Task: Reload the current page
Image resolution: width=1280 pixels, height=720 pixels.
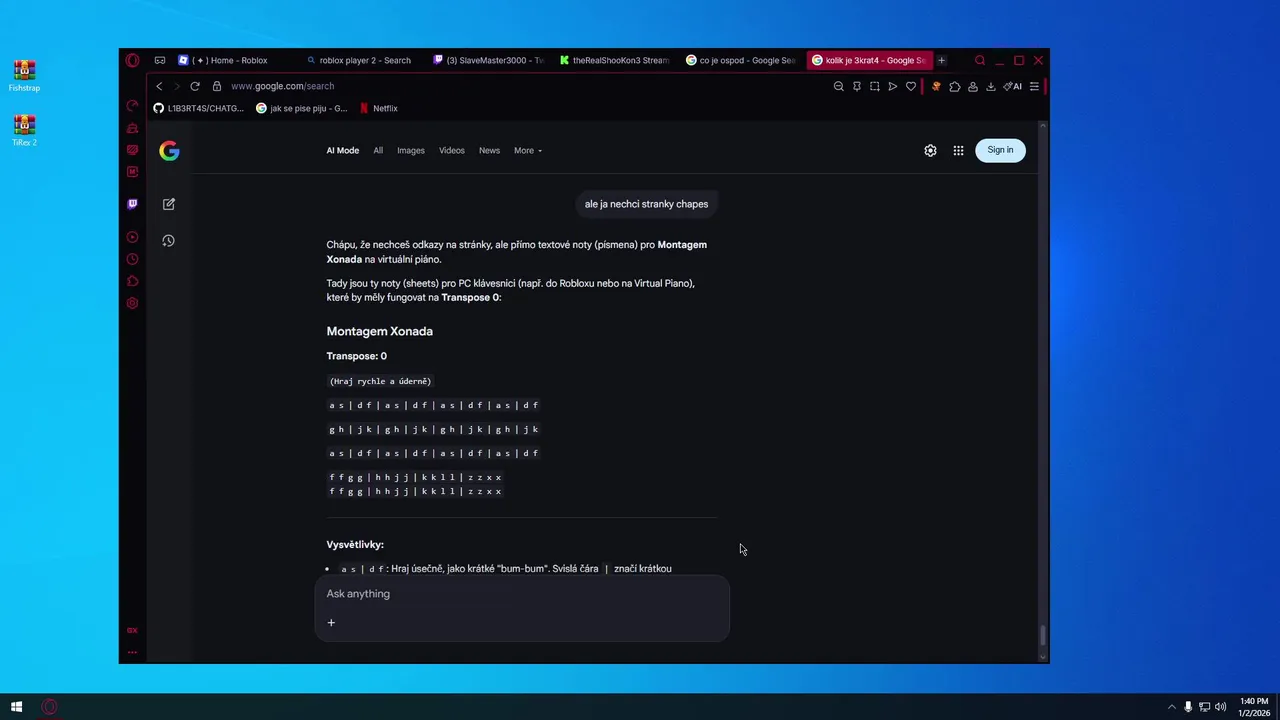Action: coord(195,86)
